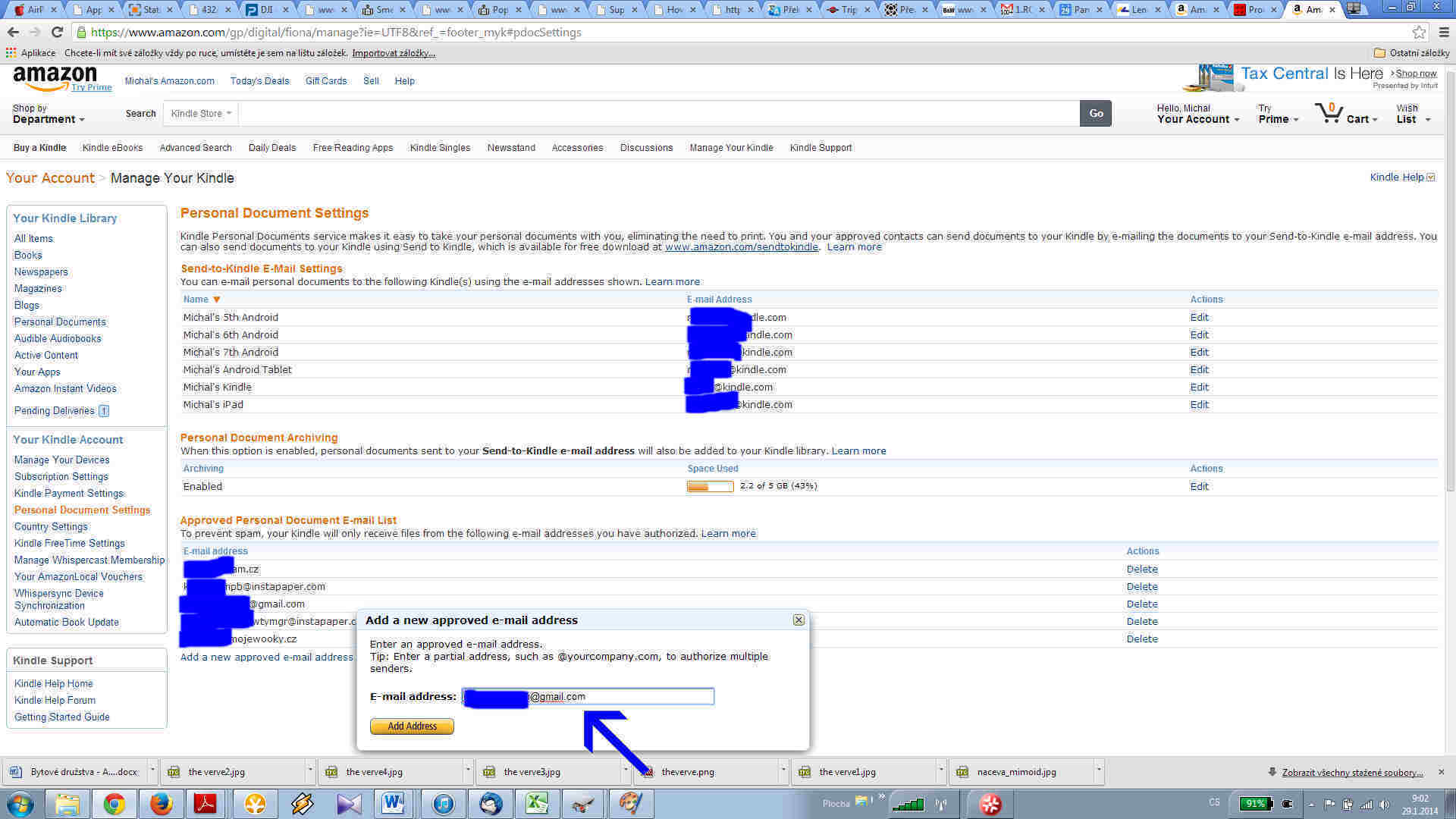The height and width of the screenshot is (819, 1456).
Task: Click Add a new approved e-mail address
Action: click(267, 657)
